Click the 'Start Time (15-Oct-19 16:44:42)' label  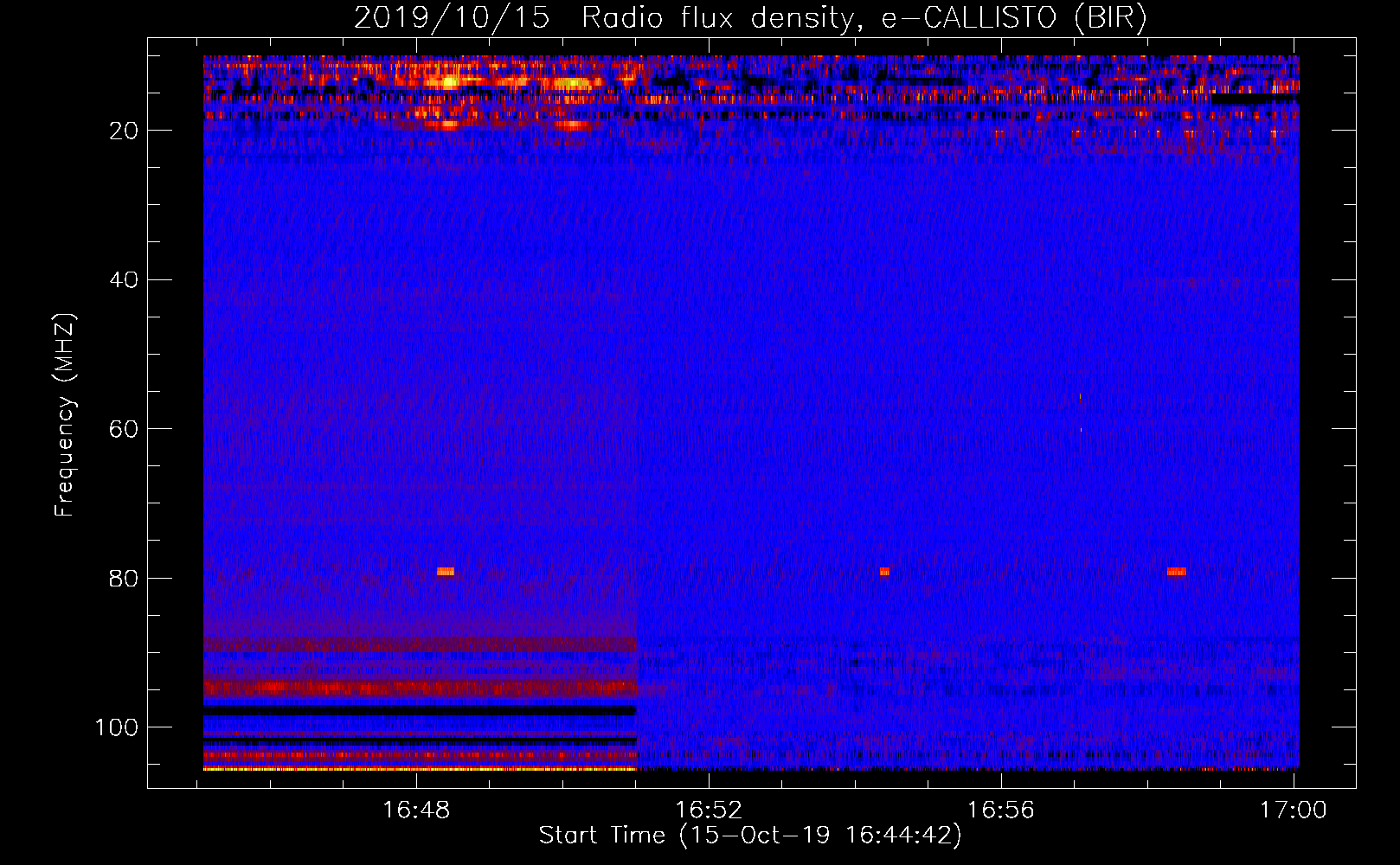[x=750, y=836]
